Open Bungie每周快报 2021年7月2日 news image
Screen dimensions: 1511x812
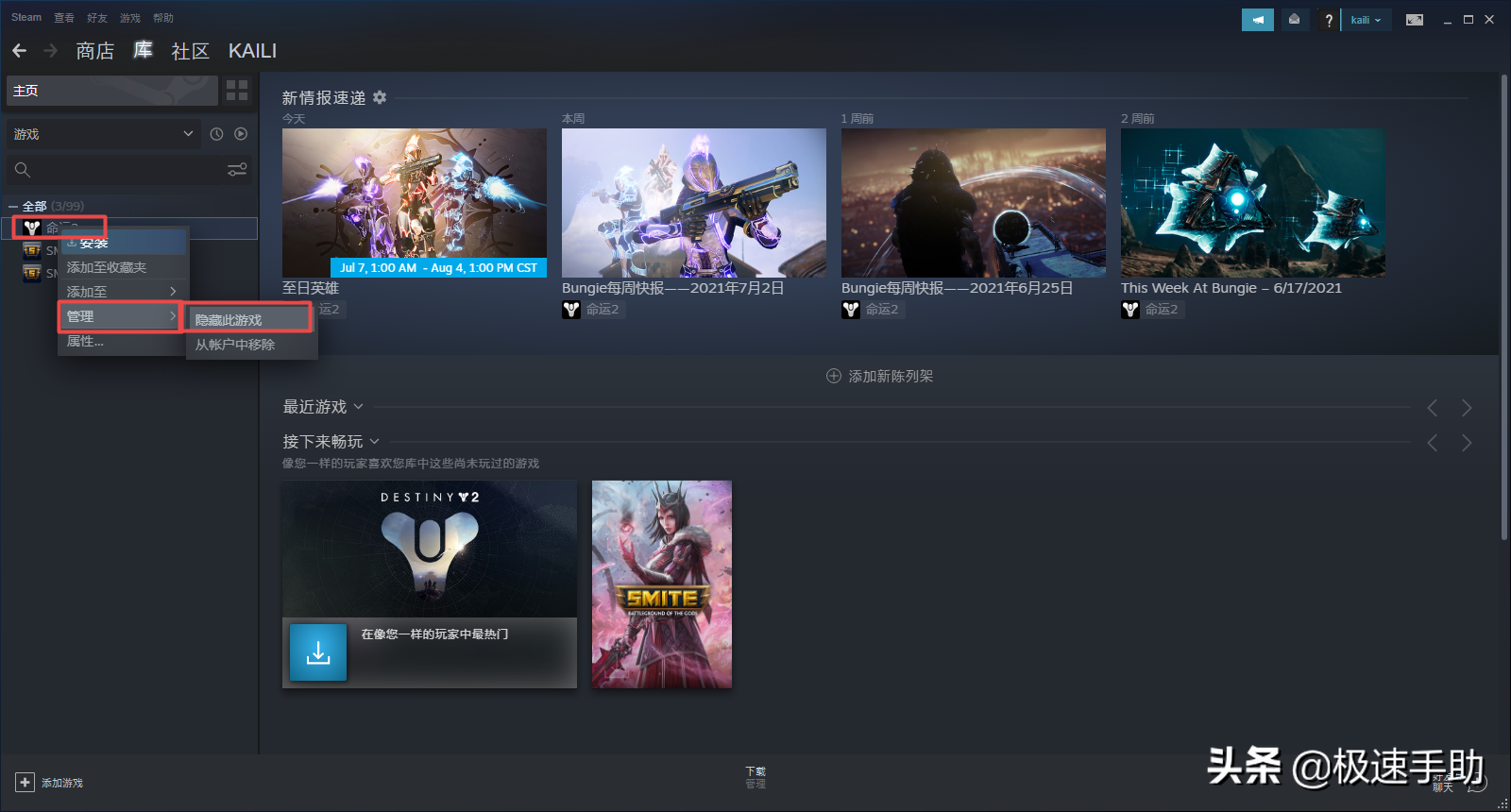tap(694, 203)
